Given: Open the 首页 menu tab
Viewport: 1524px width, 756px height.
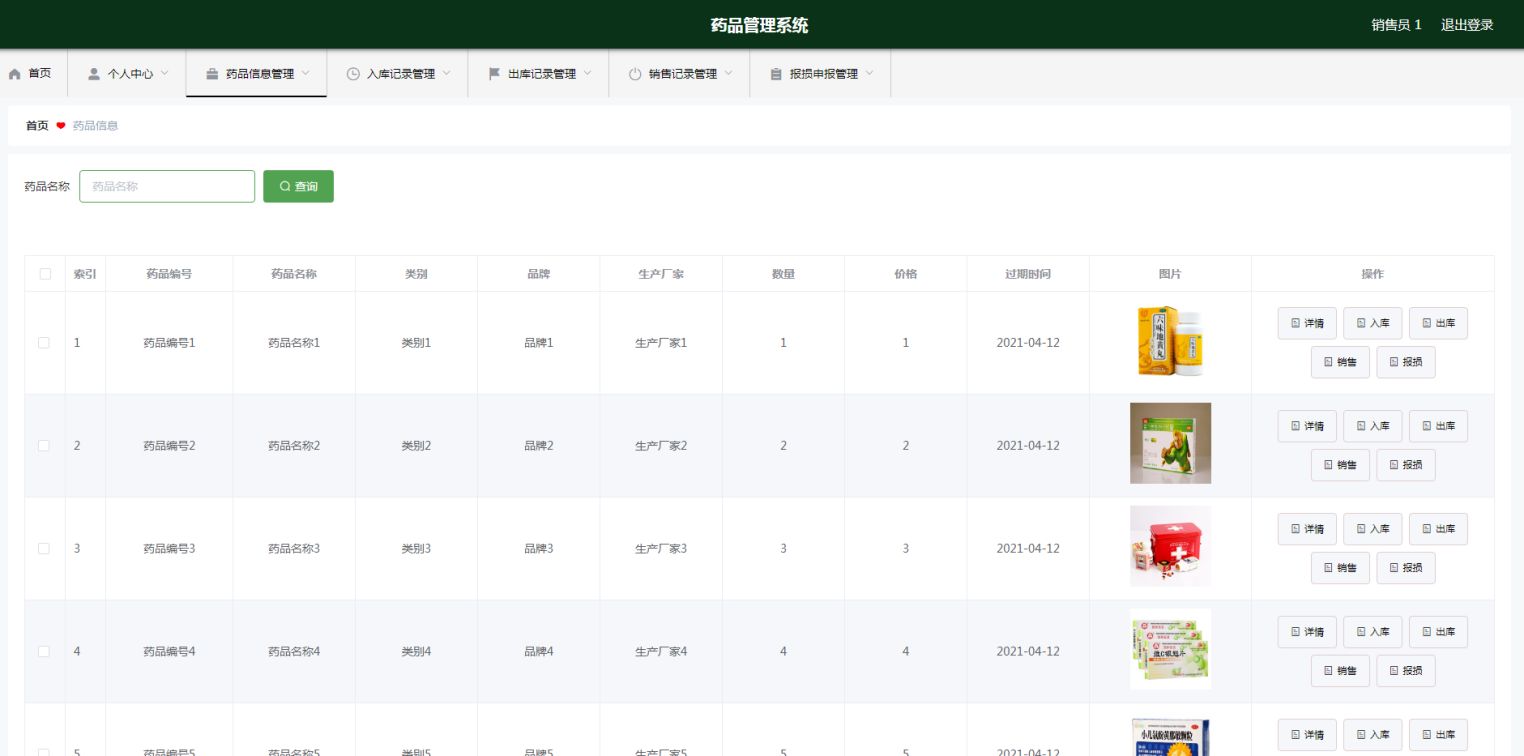Looking at the screenshot, I should coord(33,74).
